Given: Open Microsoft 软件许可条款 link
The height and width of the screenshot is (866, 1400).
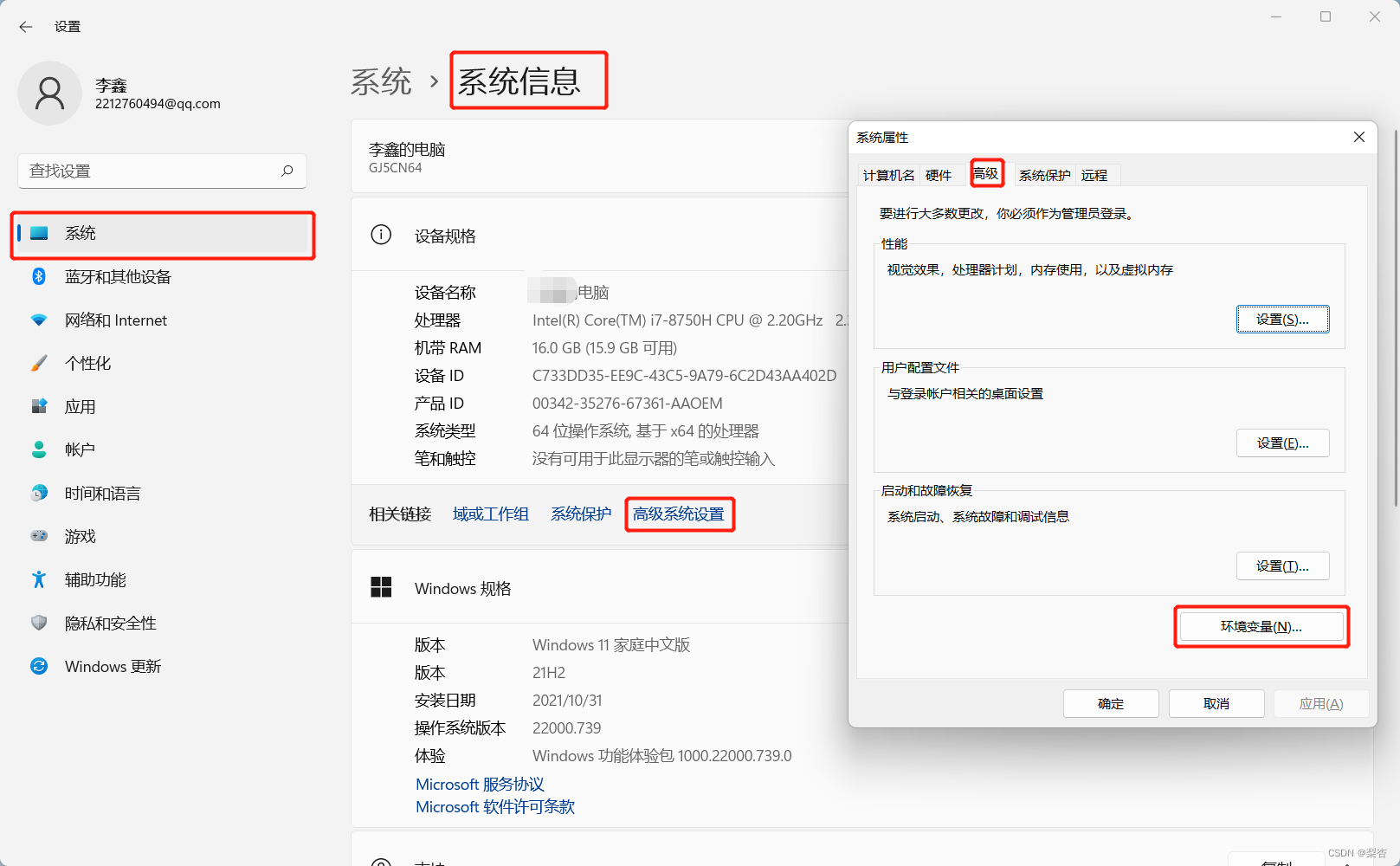Looking at the screenshot, I should coord(495,806).
